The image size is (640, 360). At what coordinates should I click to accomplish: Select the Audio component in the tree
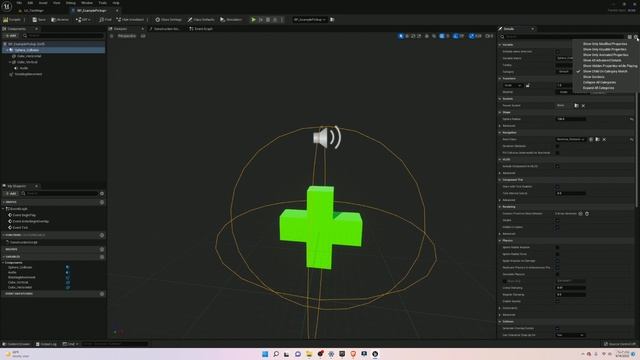(24, 68)
